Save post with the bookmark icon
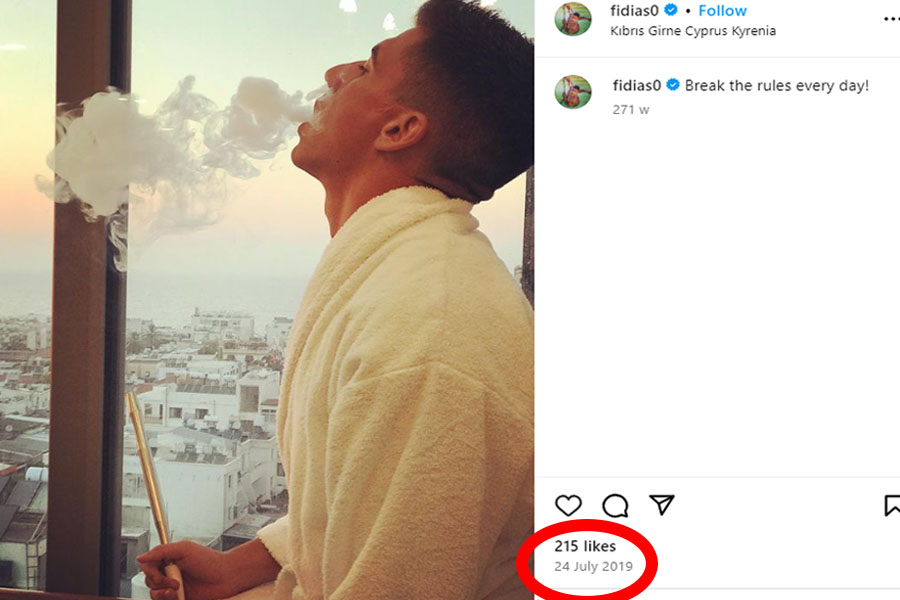The height and width of the screenshot is (600, 900). 892,506
